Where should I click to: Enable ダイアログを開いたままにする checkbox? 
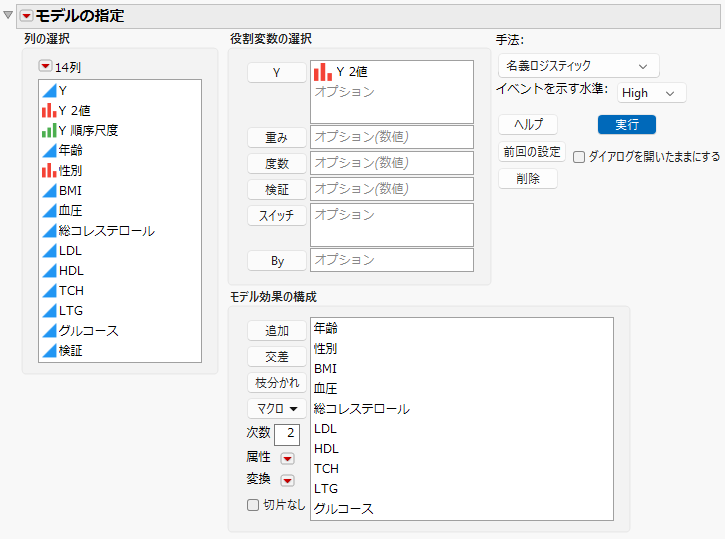[x=579, y=157]
